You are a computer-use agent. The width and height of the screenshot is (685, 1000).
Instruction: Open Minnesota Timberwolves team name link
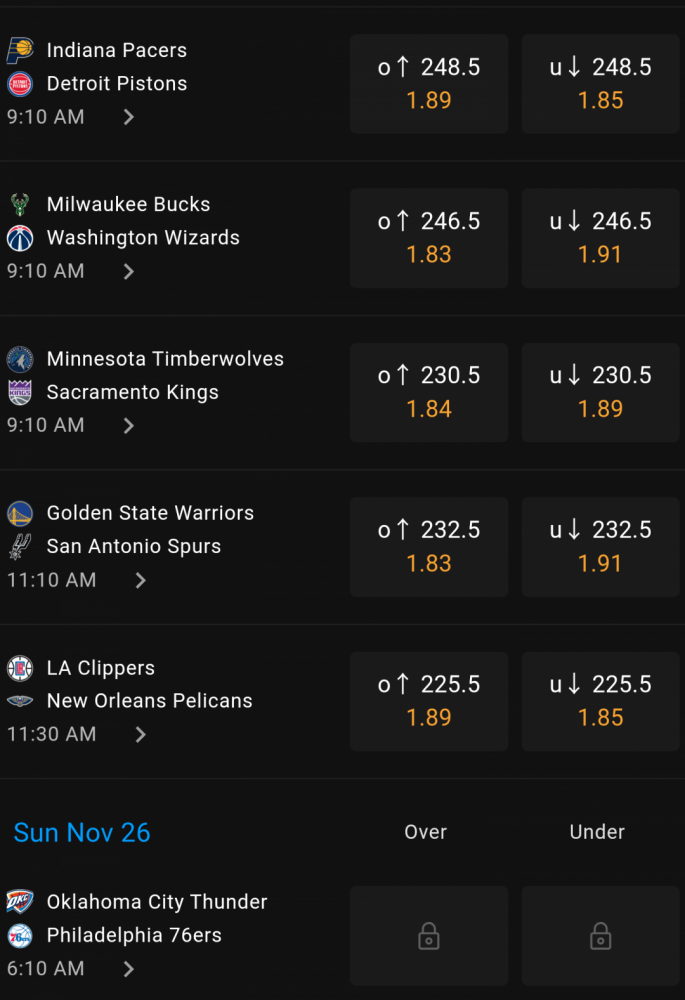point(165,358)
